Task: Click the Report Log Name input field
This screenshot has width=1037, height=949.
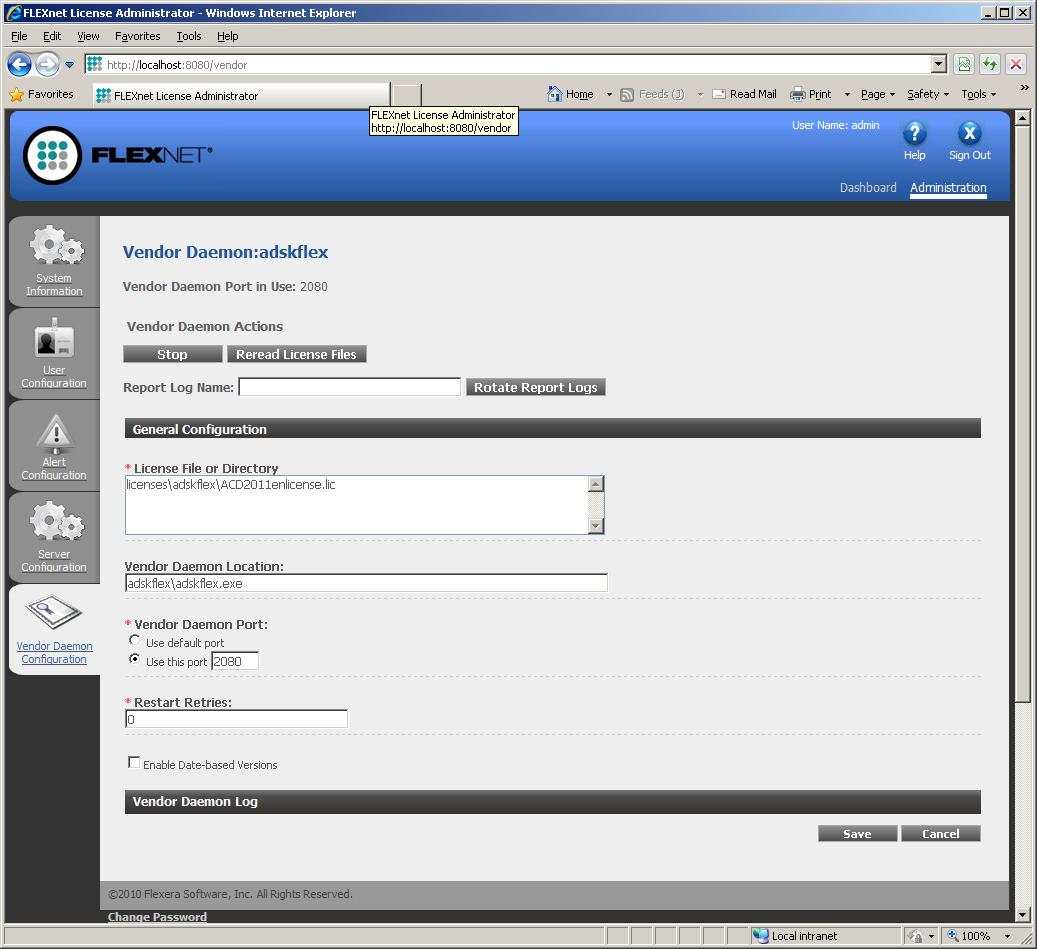Action: click(349, 387)
